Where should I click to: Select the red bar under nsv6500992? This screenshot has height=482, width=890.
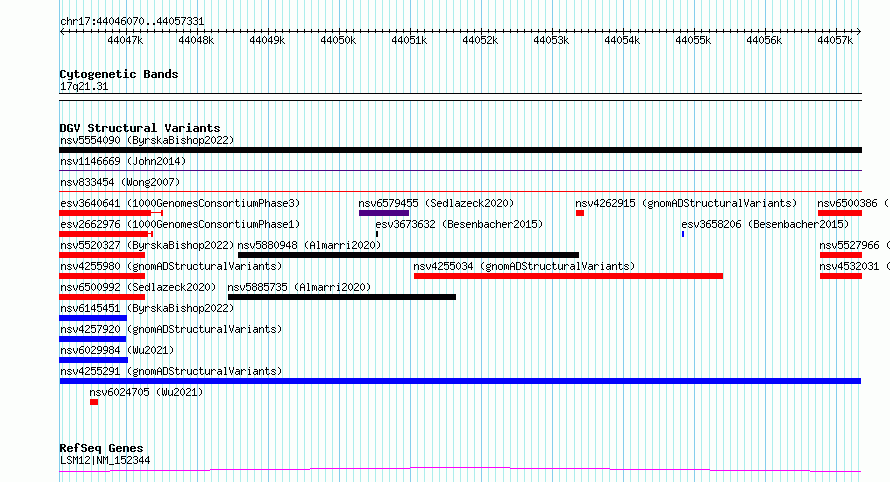(x=102, y=297)
